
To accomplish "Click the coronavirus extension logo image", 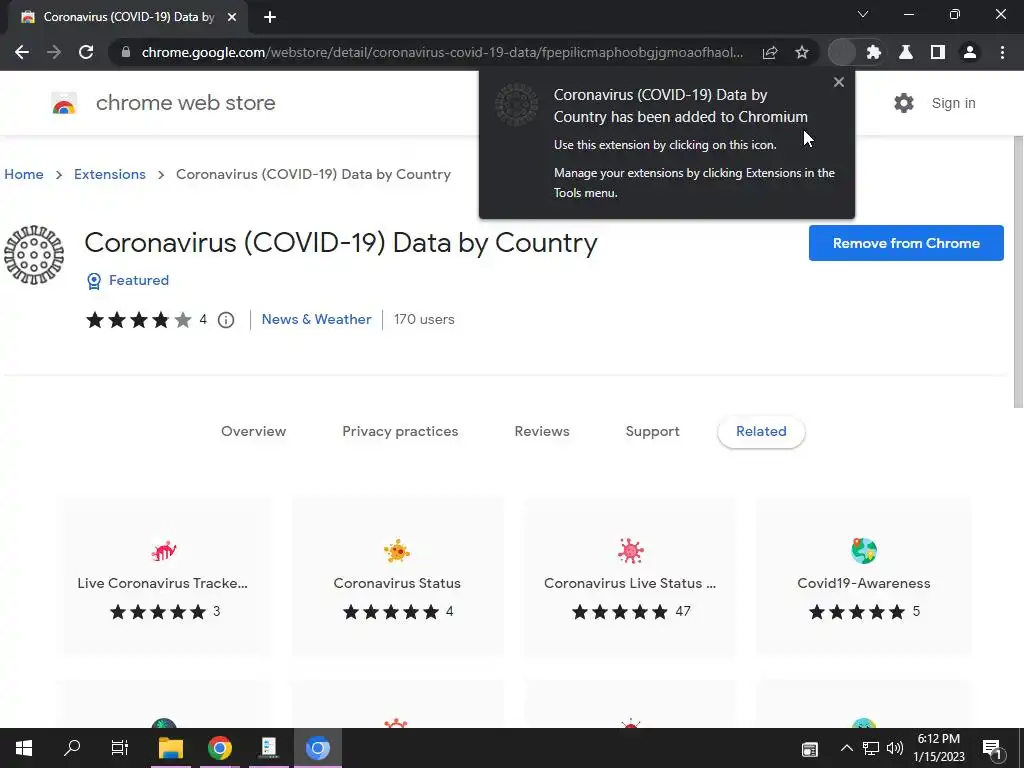I will pos(34,255).
